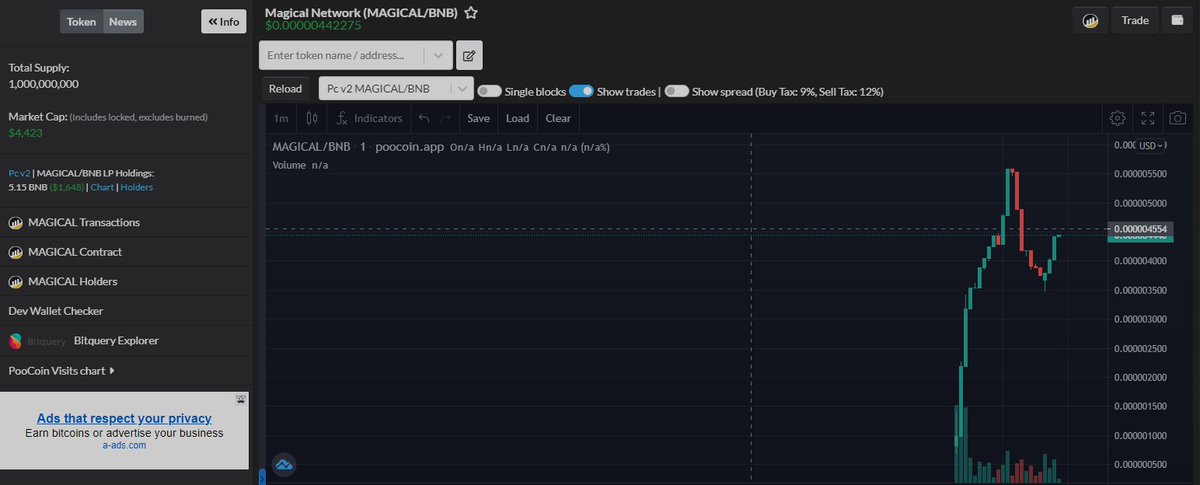Screen dimensions: 1200x485
Task: Click the Reload button
Action: pyautogui.click(x=285, y=88)
